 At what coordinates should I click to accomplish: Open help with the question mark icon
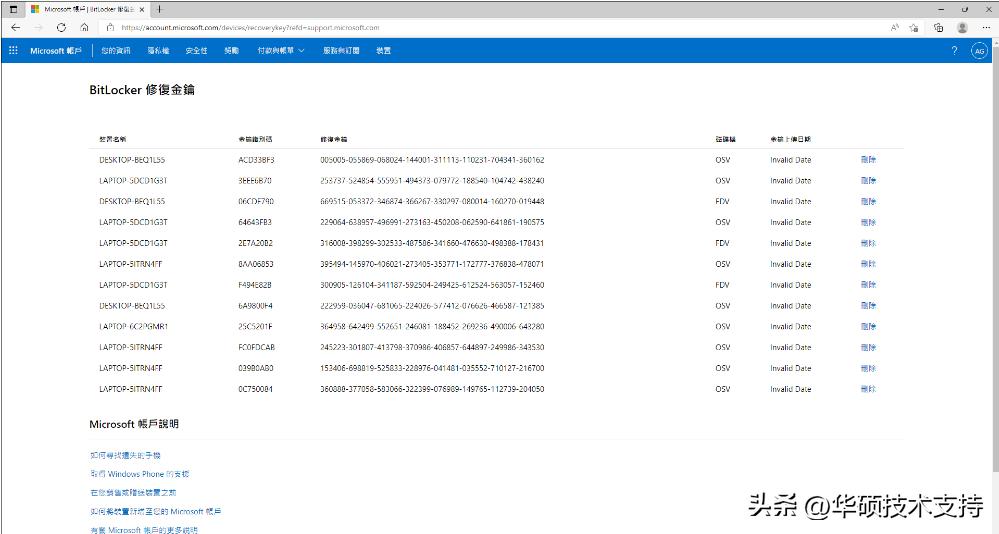click(954, 50)
